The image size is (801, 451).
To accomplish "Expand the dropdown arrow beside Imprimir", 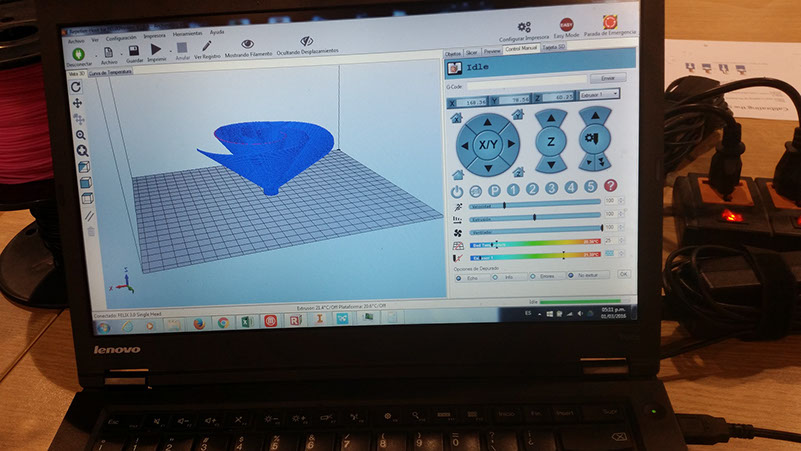I will 171,52.
